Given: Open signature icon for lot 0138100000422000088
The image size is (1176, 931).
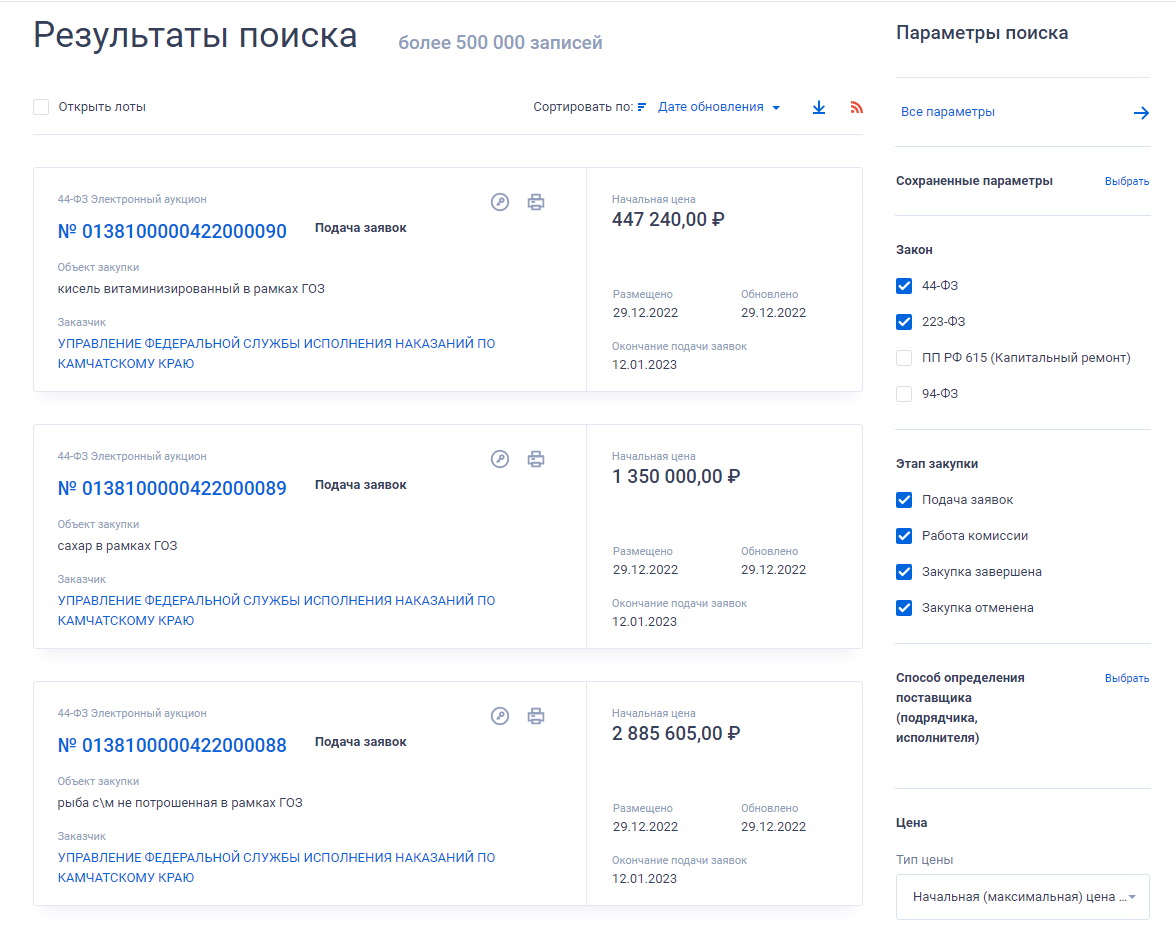Looking at the screenshot, I should [x=500, y=716].
